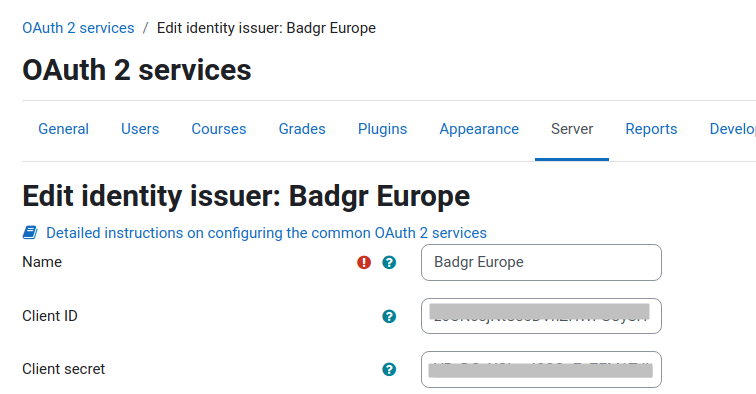The image size is (756, 394).
Task: Open the Plugins tab
Action: [382, 129]
